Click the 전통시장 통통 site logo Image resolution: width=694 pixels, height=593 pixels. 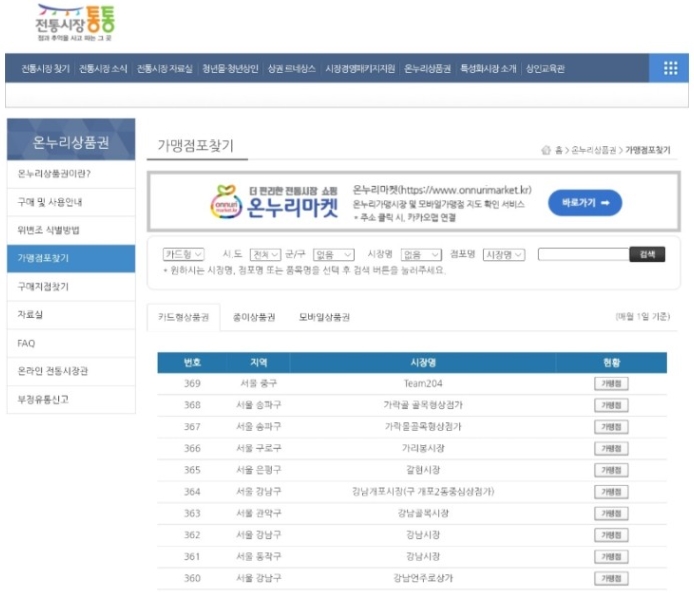click(x=75, y=23)
